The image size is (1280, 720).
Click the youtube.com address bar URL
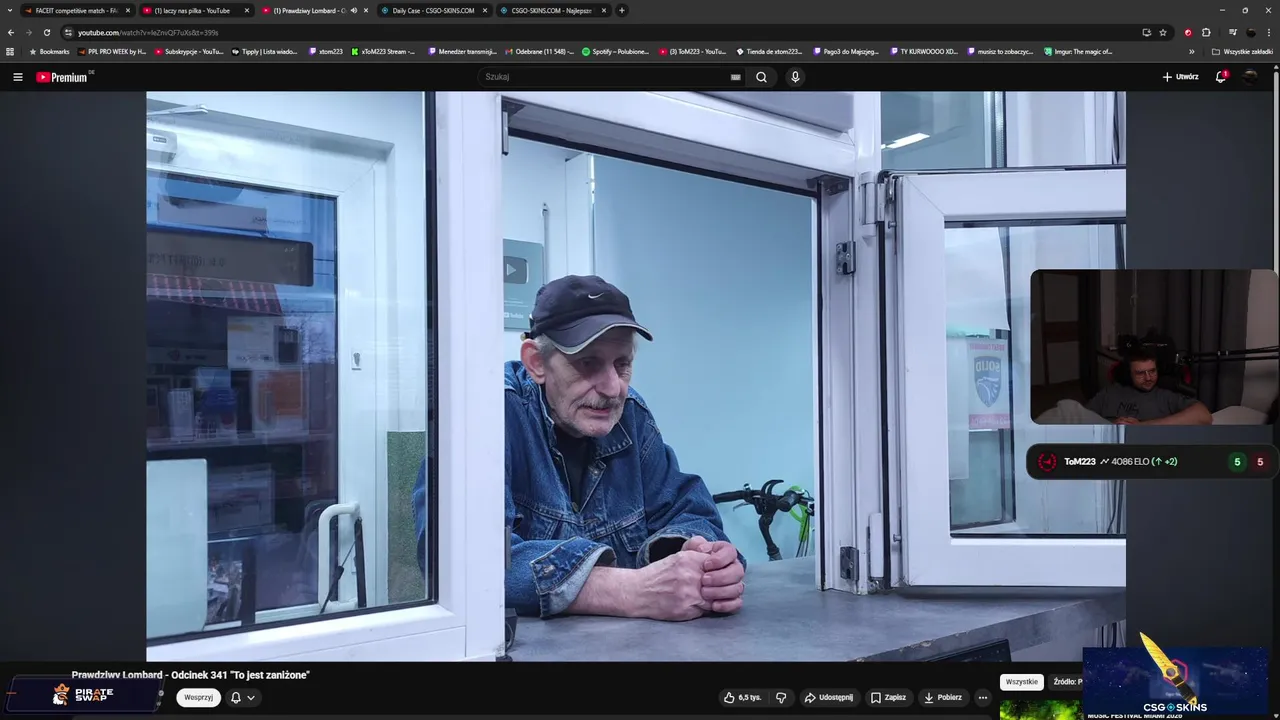pyautogui.click(x=148, y=33)
